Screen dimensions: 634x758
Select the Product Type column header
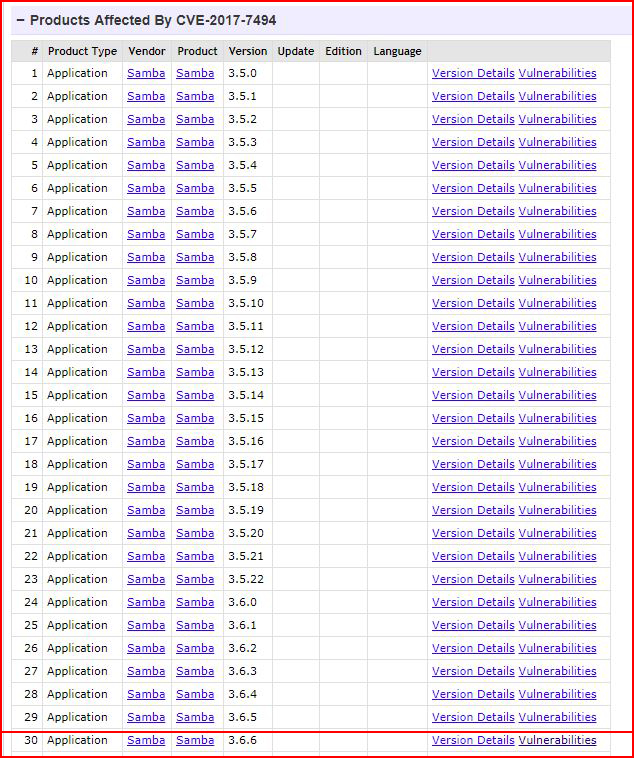point(83,51)
